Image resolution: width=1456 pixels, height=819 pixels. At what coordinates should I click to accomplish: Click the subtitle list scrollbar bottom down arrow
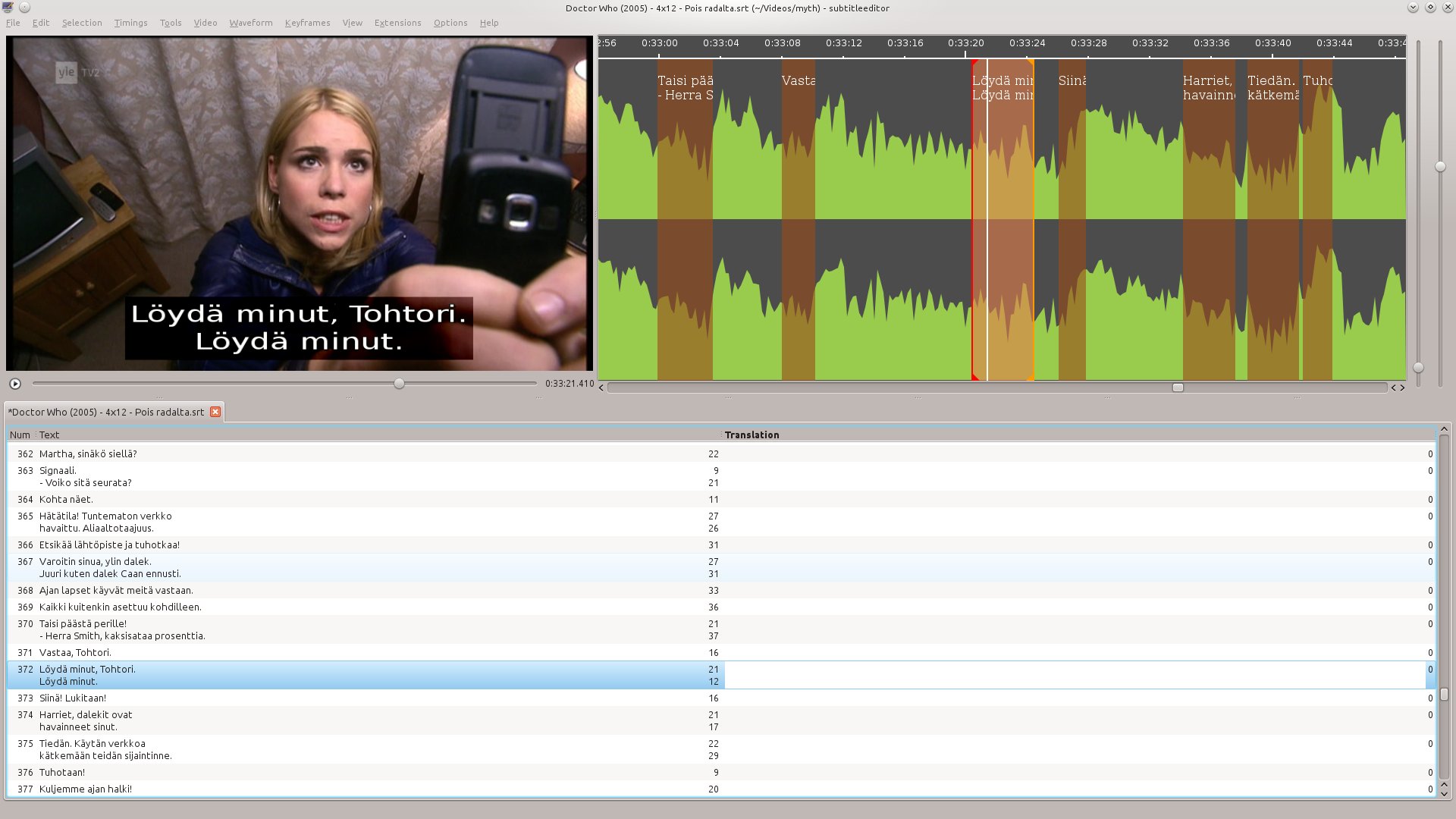click(1444, 793)
